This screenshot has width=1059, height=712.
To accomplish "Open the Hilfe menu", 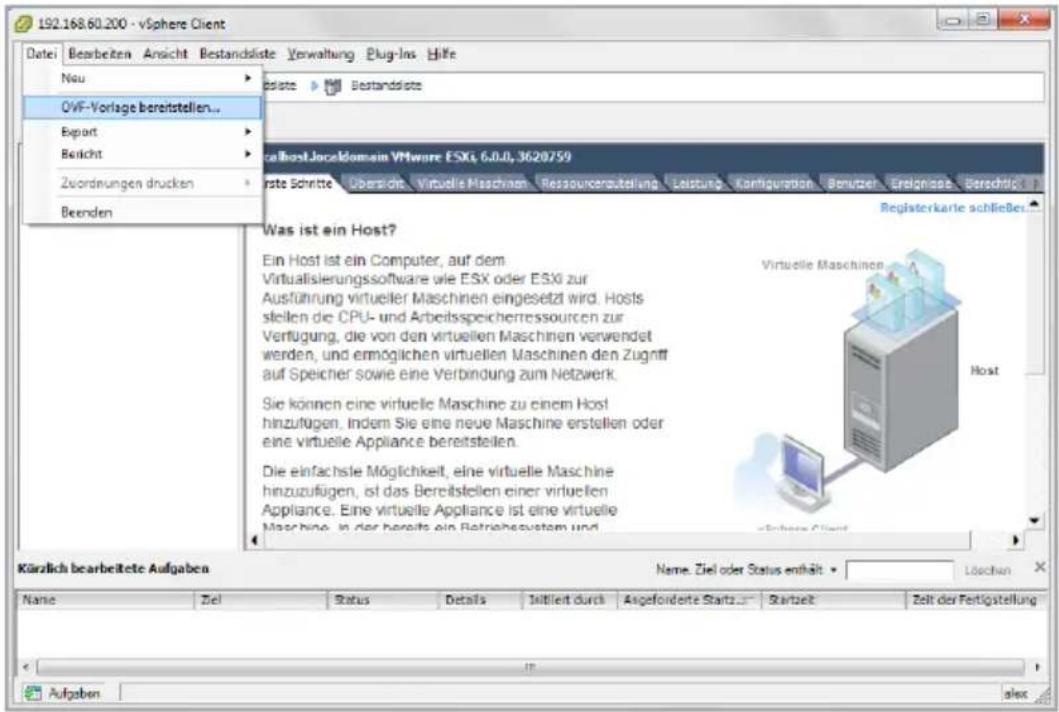I will [442, 53].
